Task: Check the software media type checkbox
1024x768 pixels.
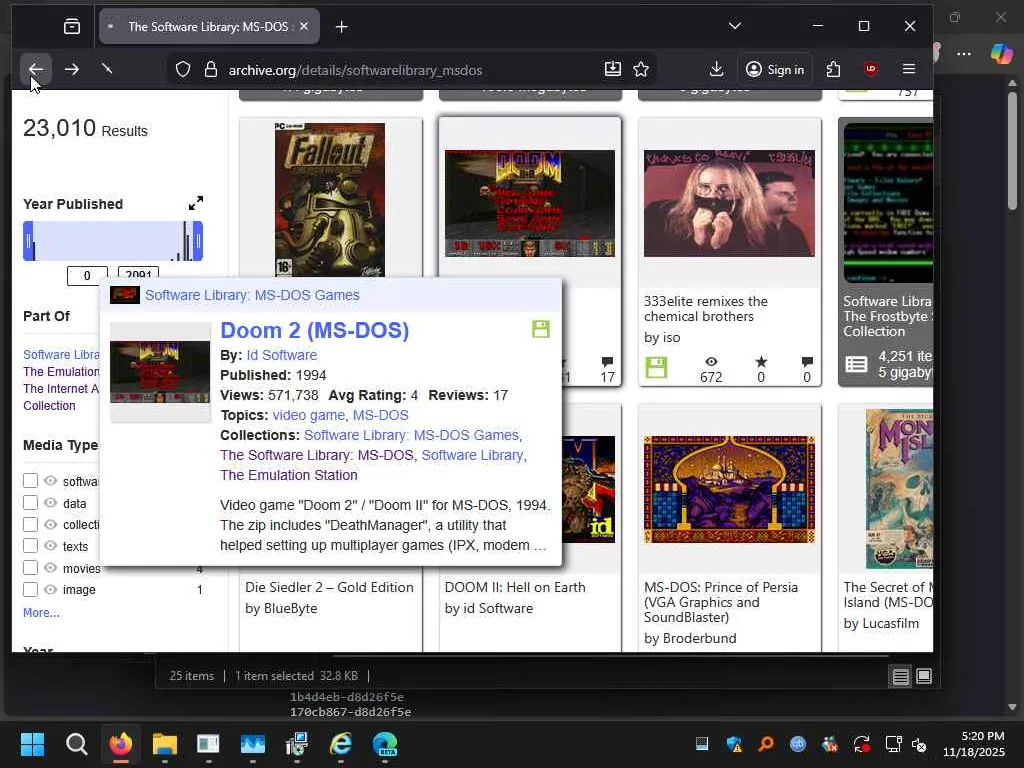Action: point(30,481)
